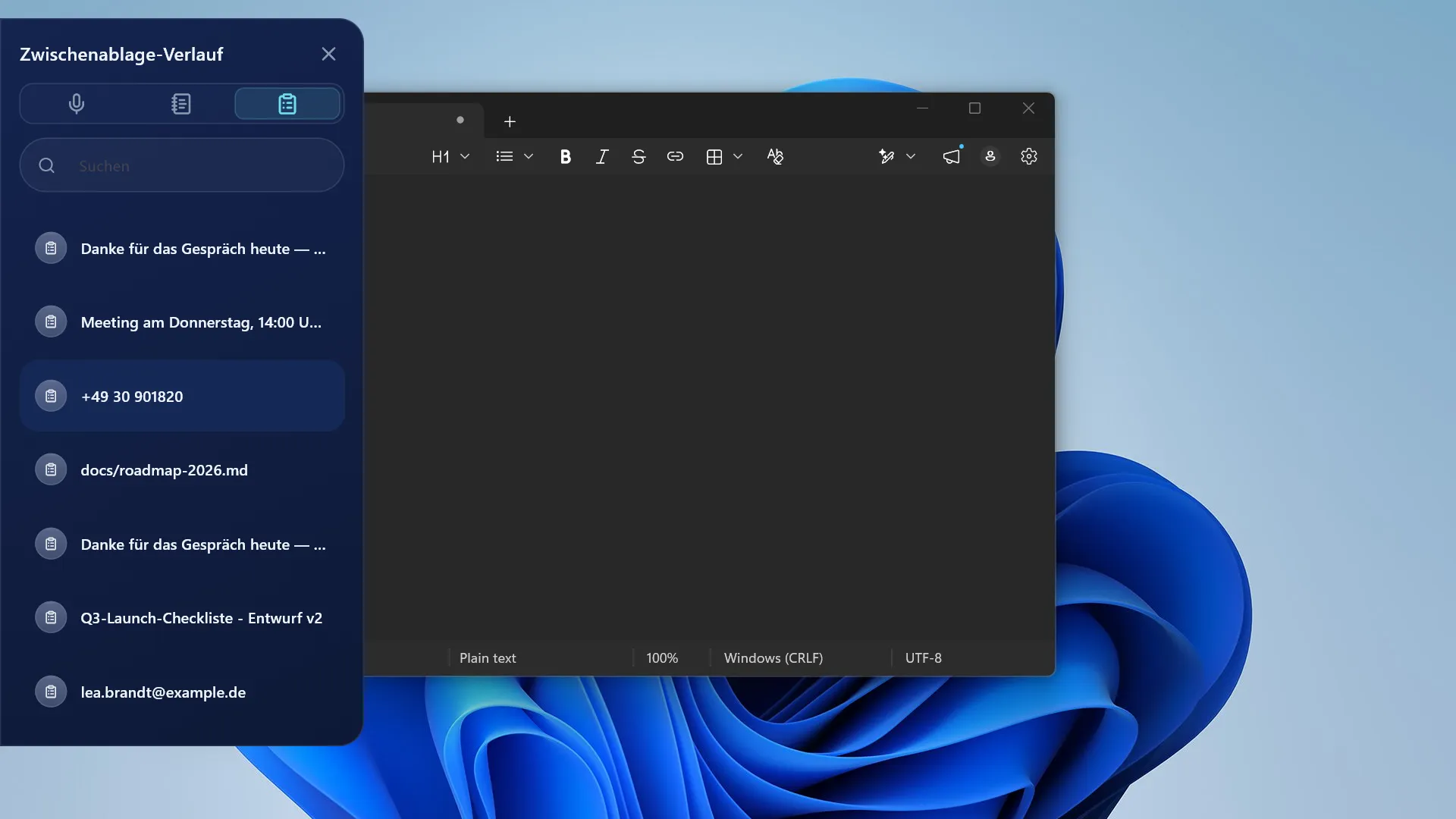
Task: Click 'Plain text' in status bar
Action: click(x=488, y=658)
